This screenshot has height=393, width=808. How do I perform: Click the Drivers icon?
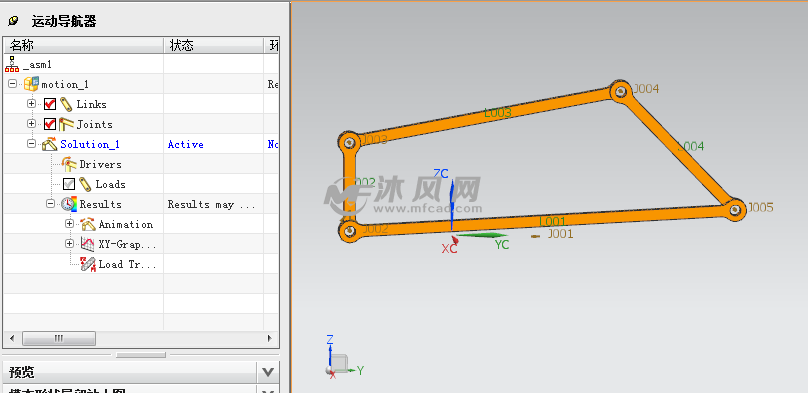click(x=69, y=164)
